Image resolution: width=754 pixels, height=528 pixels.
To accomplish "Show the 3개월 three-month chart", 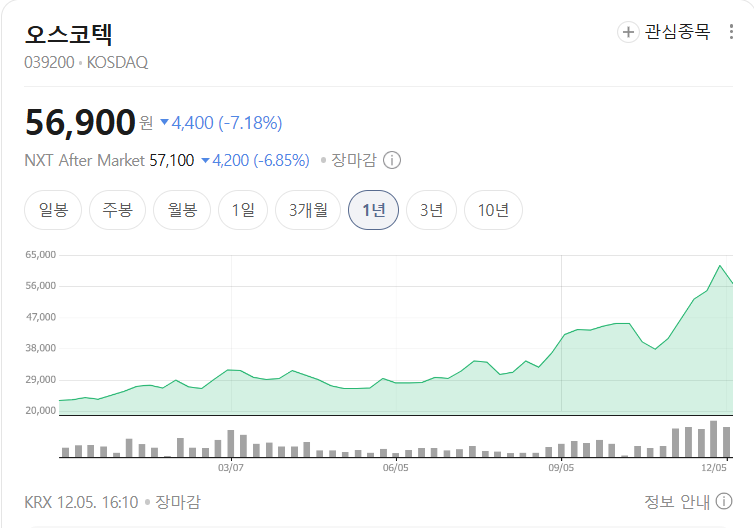I will pyautogui.click(x=308, y=210).
